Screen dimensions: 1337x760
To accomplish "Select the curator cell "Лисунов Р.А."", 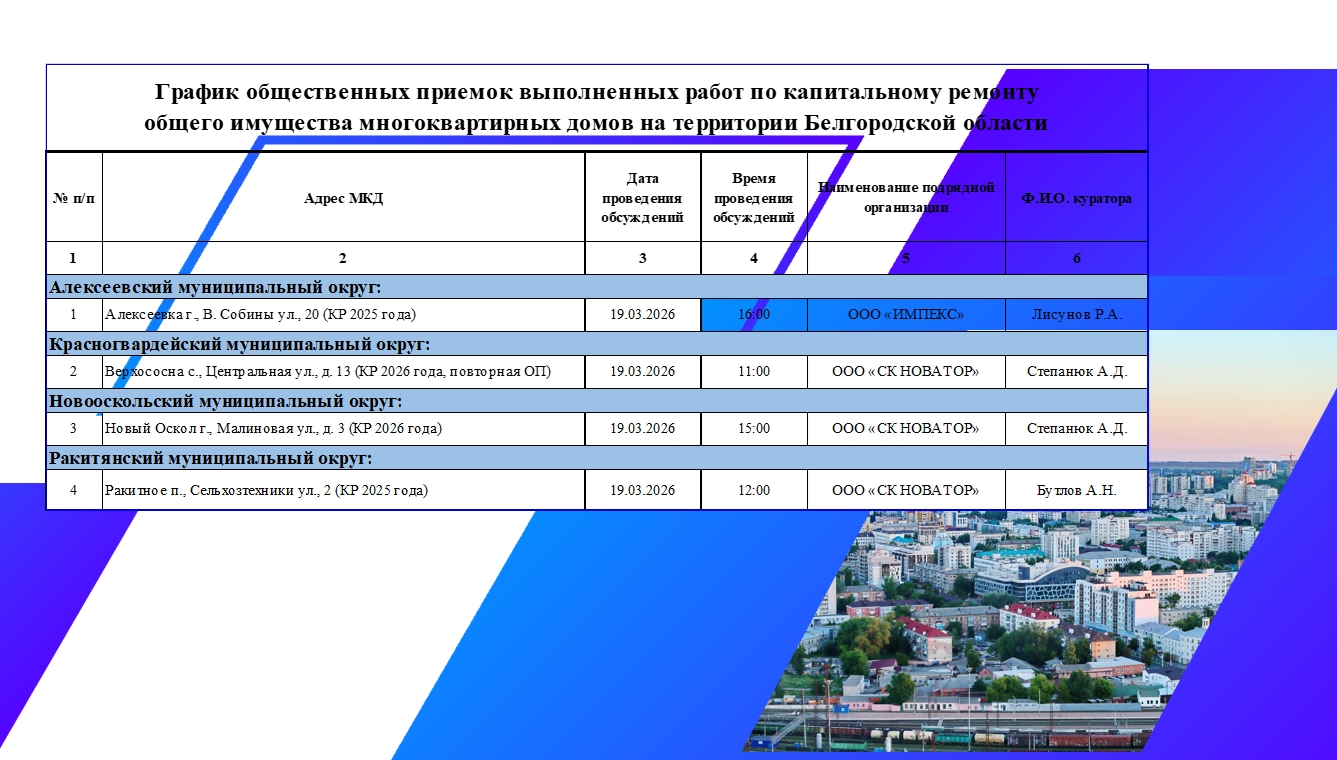I will 1077,314.
